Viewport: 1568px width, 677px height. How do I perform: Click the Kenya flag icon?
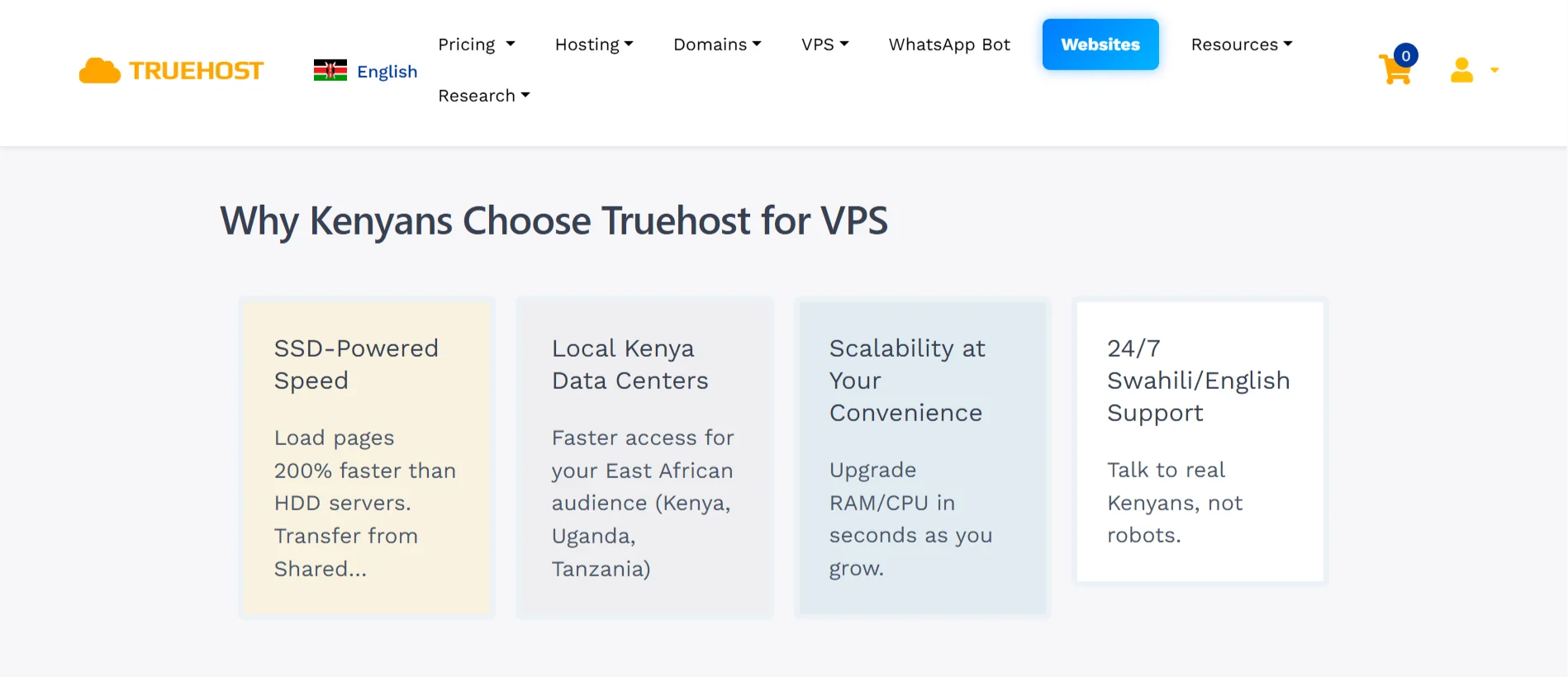click(330, 71)
